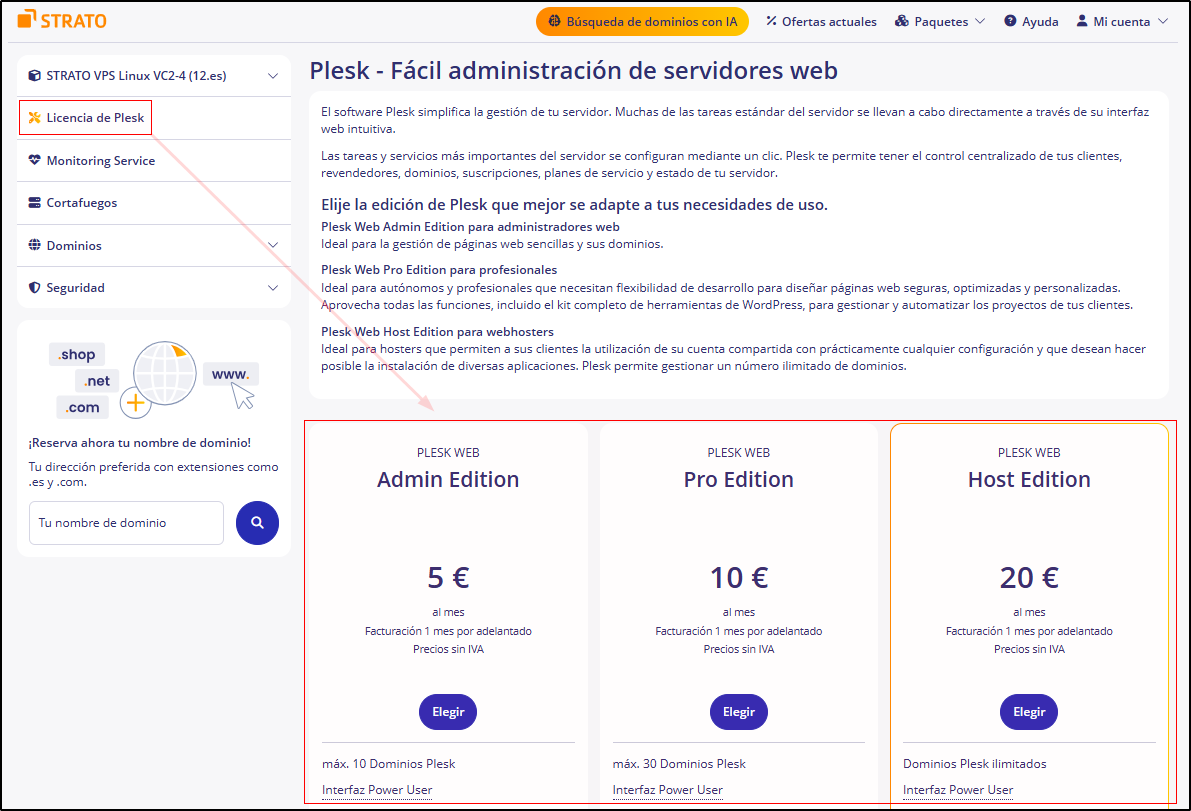Click the magnifier domain search button
Screen dimensions: 1191x811
point(257,522)
